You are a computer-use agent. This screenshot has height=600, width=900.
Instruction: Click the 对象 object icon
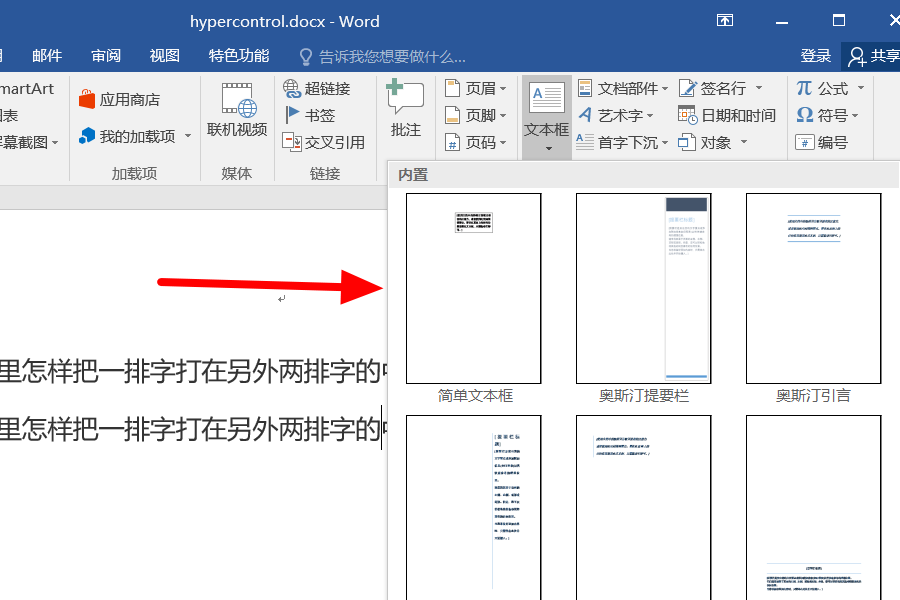click(x=687, y=142)
